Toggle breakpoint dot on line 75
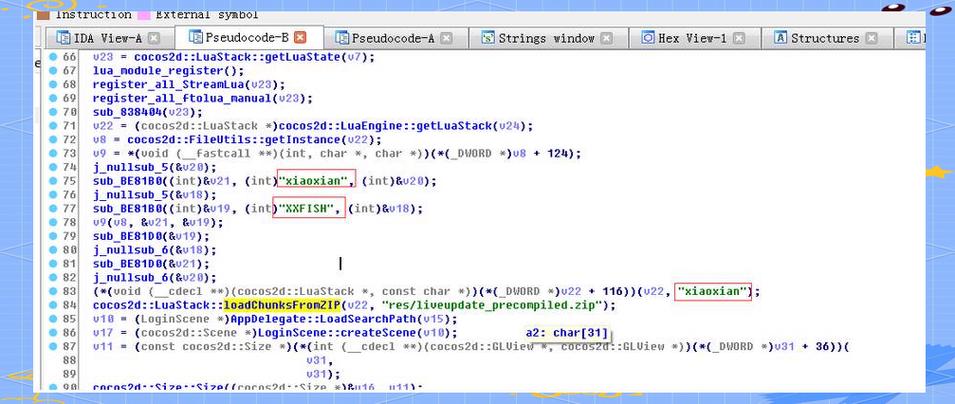The image size is (955, 404). tap(53, 180)
